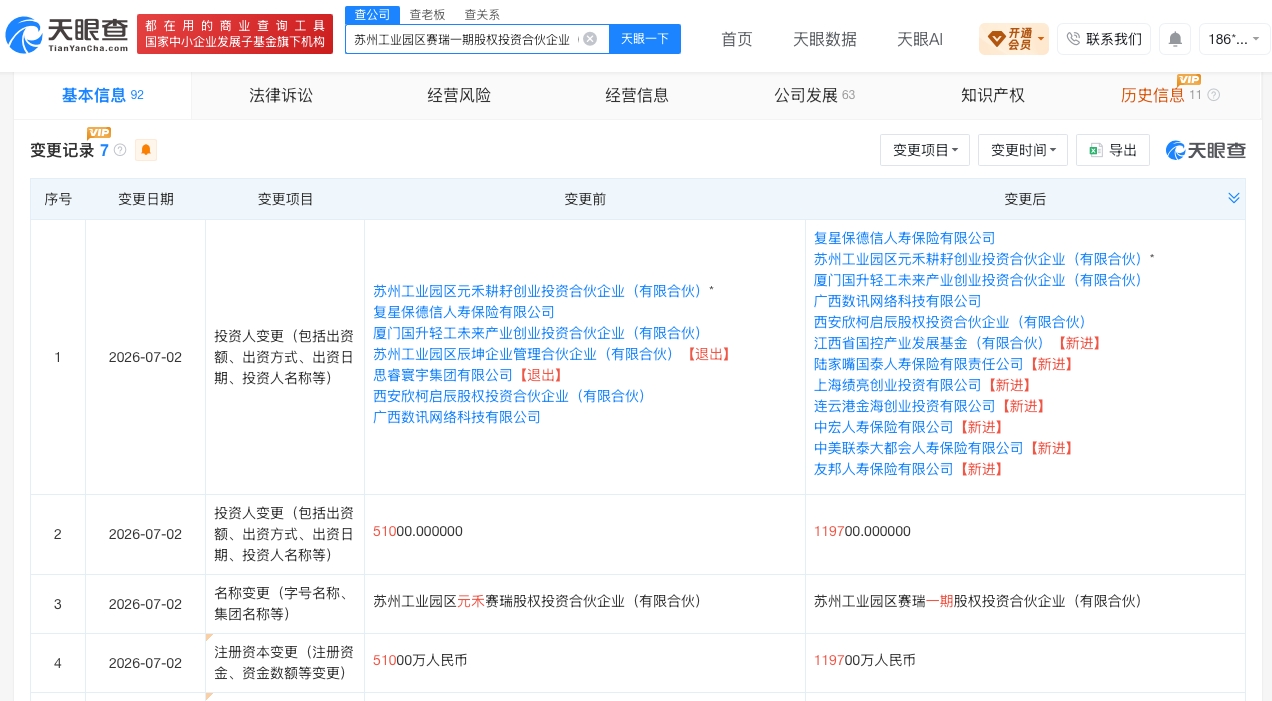
Task: Open the notification bell in header
Action: coord(1175,39)
